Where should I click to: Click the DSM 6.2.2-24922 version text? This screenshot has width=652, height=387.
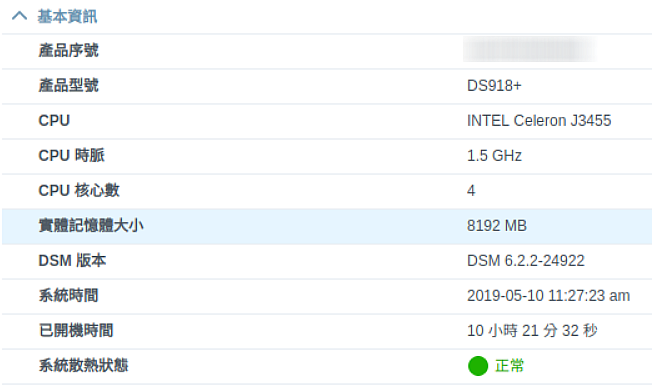point(526,261)
